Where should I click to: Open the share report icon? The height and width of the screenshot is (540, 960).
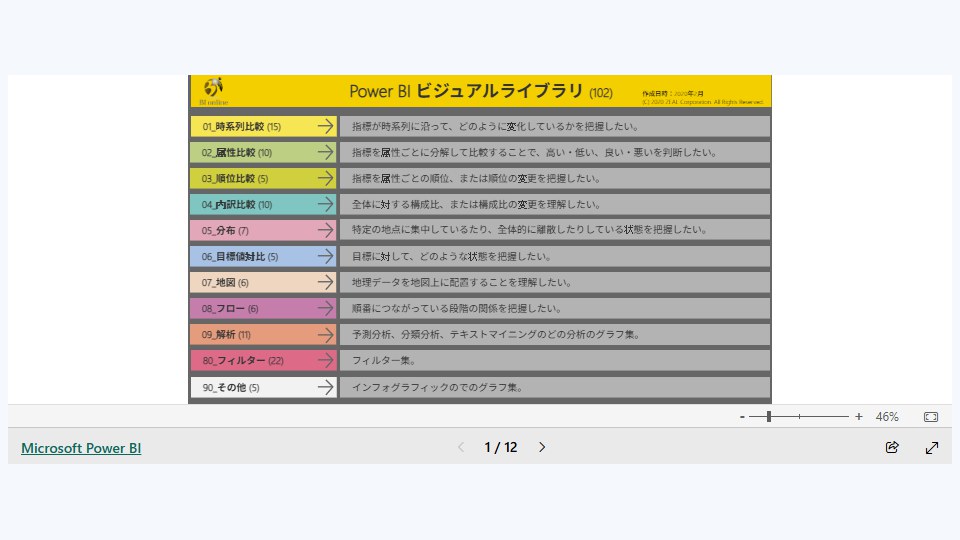892,448
